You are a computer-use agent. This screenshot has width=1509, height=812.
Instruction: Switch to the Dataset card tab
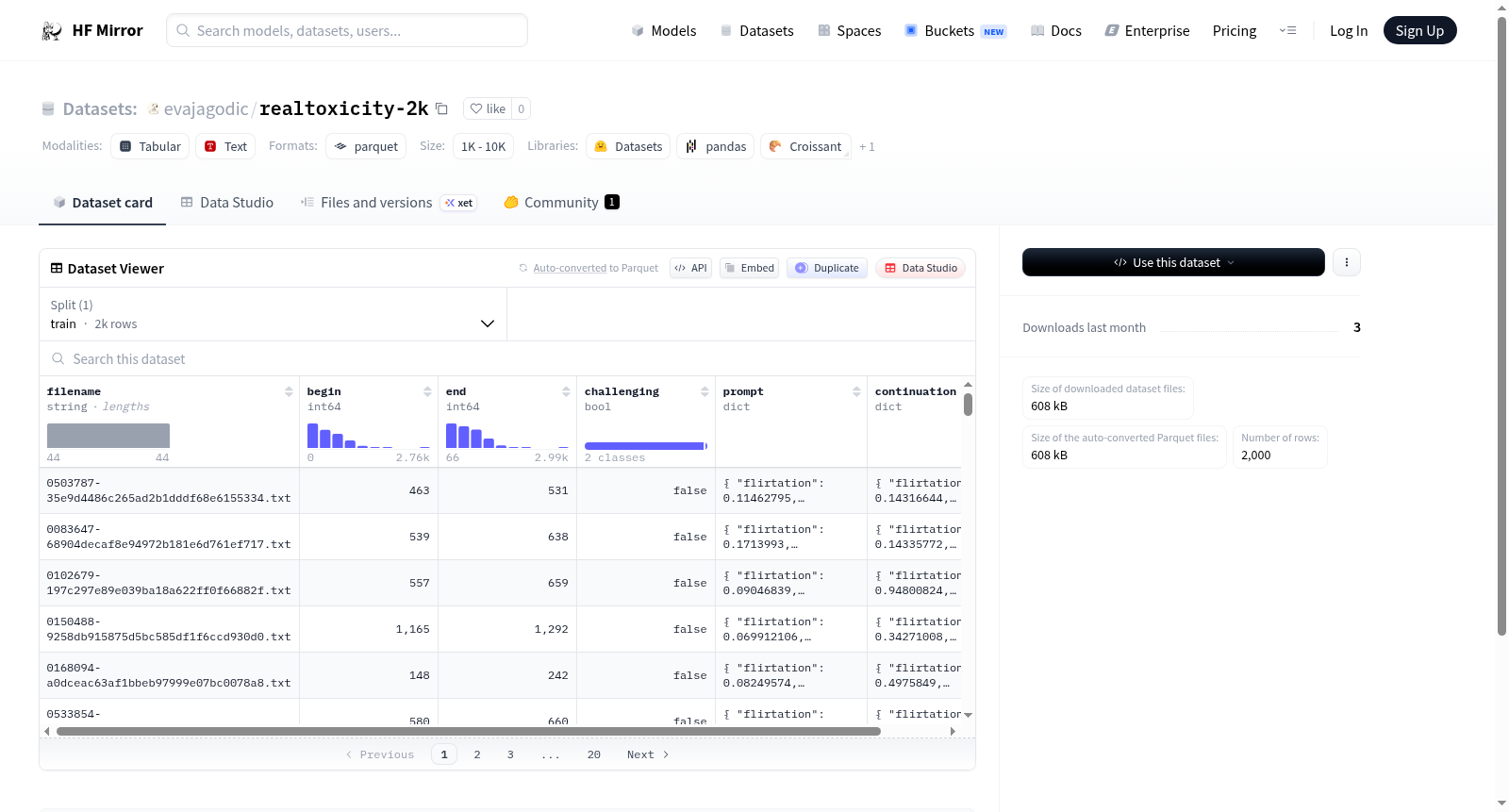(x=103, y=203)
